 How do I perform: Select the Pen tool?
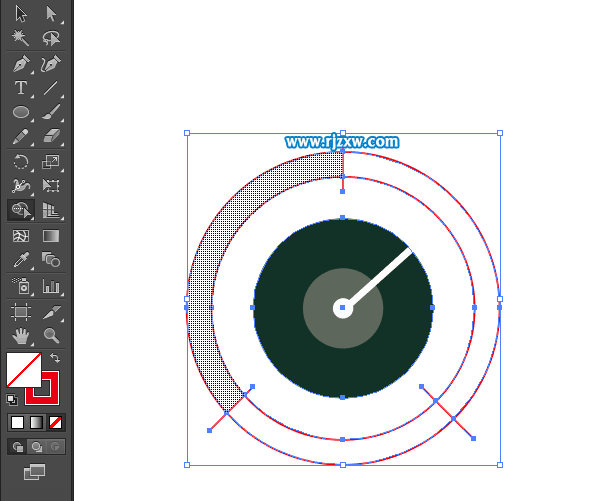[x=21, y=63]
